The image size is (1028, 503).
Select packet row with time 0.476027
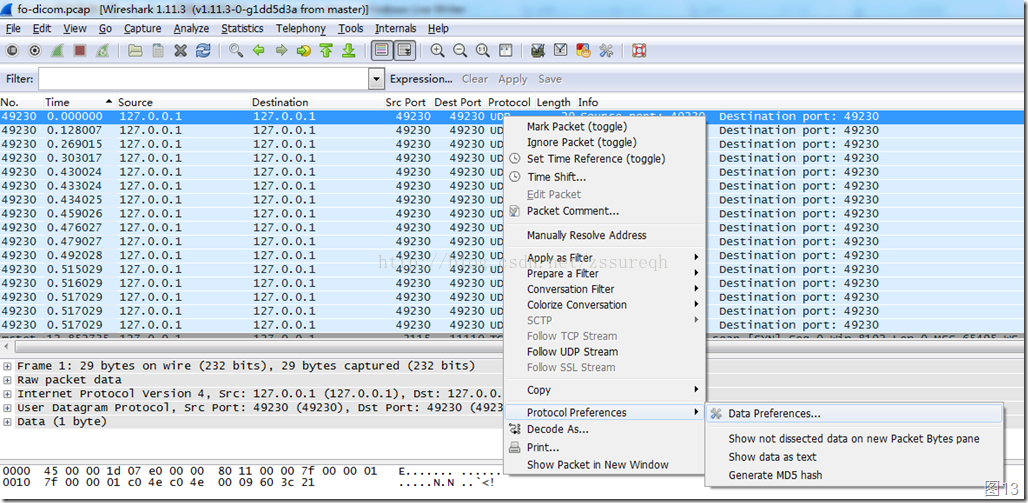coord(252,228)
